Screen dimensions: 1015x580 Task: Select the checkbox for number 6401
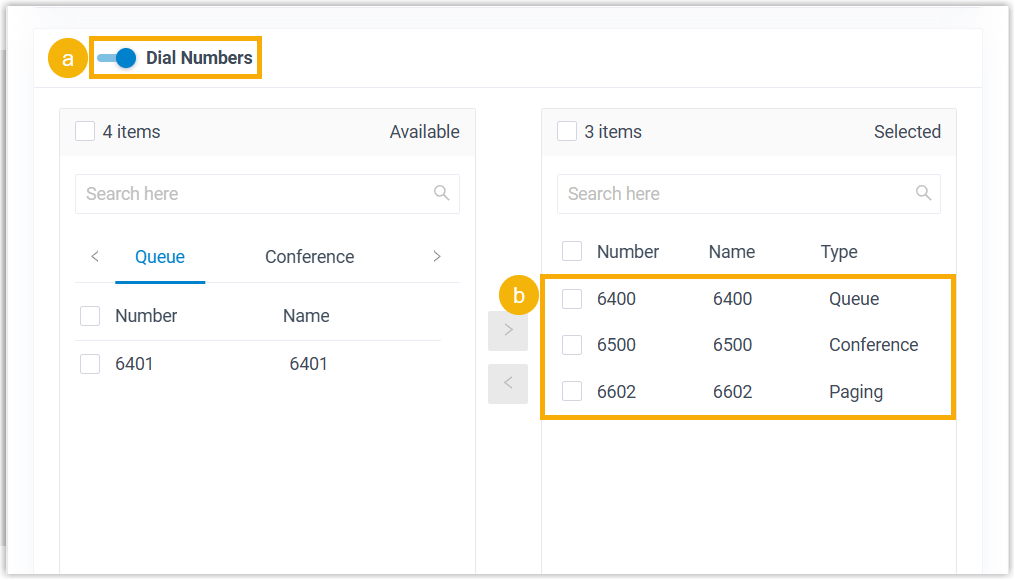[x=90, y=364]
